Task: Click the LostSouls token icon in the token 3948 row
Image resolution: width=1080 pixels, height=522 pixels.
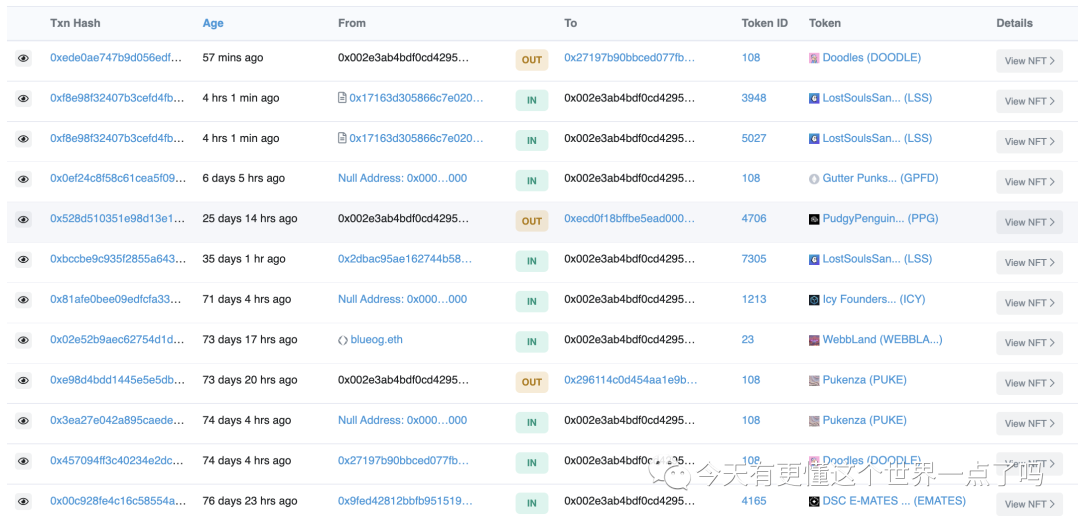Action: click(814, 98)
